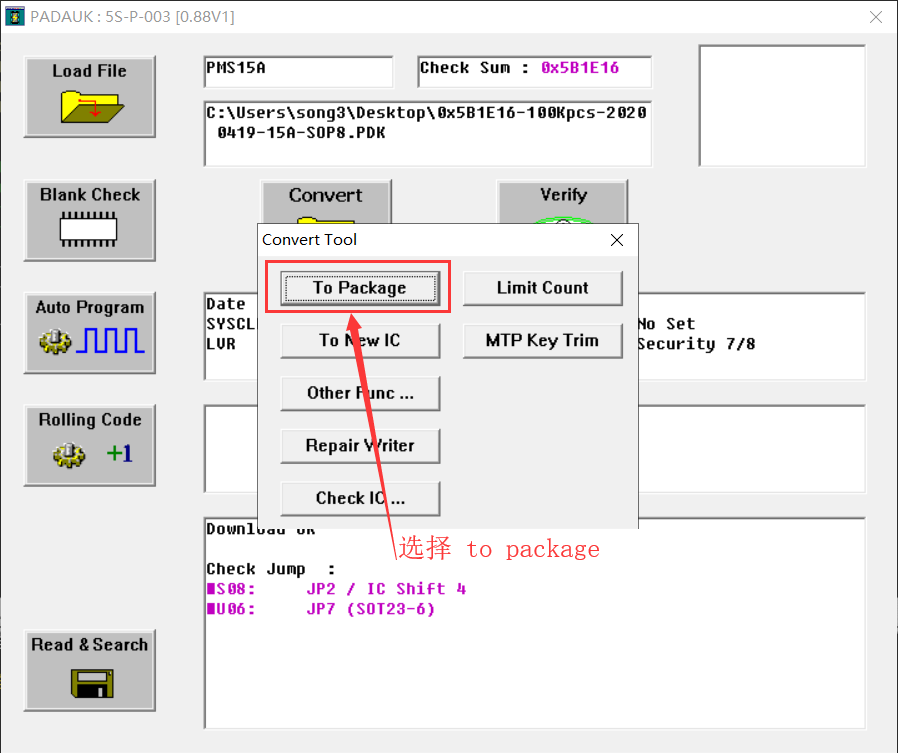Click the Check Sum value field
Screen dimensions: 898x753
(x=534, y=71)
